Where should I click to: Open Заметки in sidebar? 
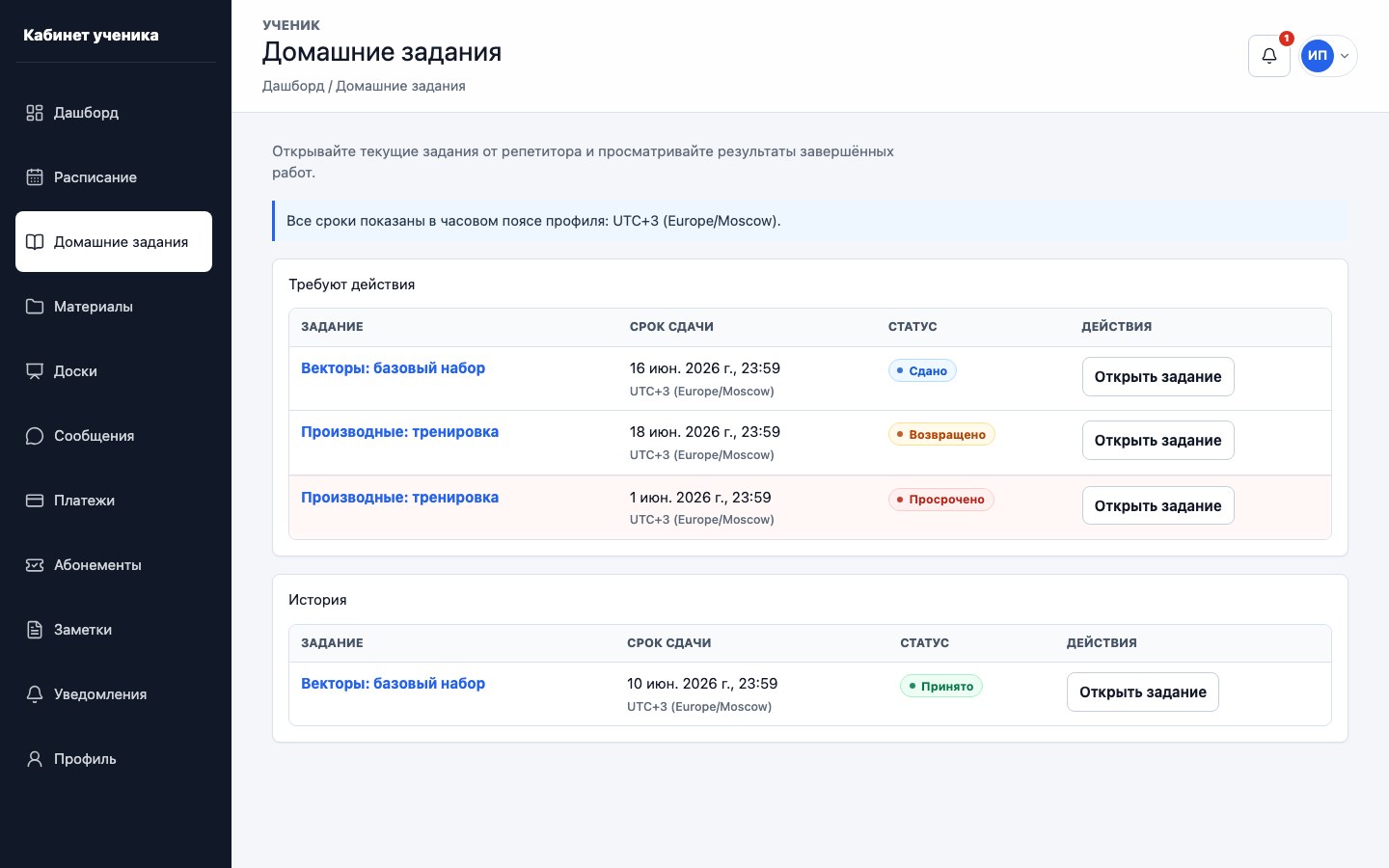click(114, 630)
